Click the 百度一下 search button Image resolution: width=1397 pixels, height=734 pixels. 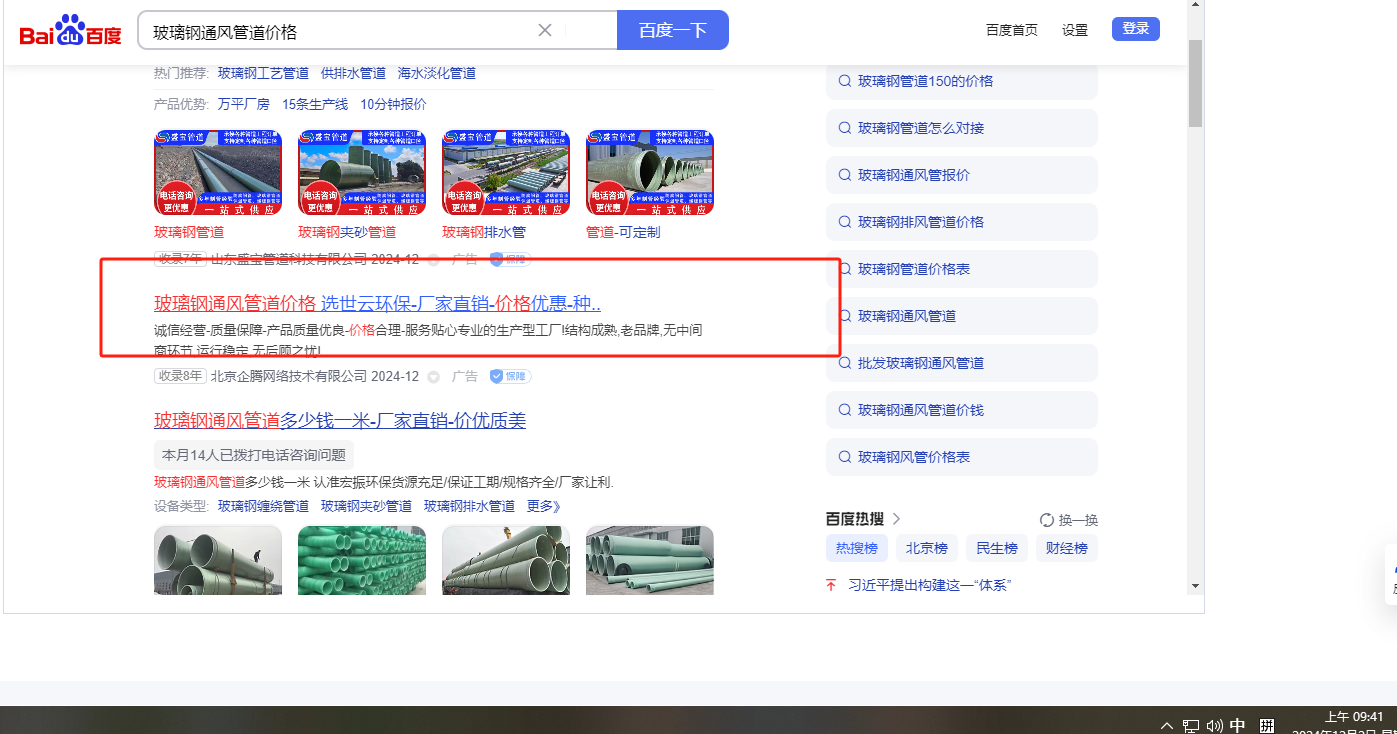click(x=673, y=30)
